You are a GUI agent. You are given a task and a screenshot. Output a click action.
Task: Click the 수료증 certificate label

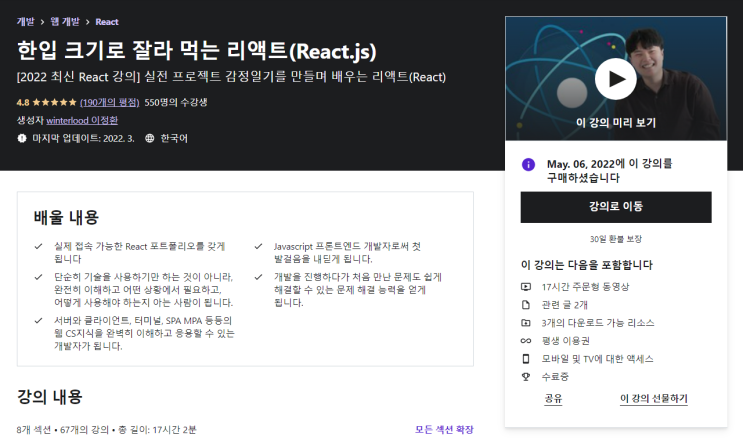coord(555,377)
